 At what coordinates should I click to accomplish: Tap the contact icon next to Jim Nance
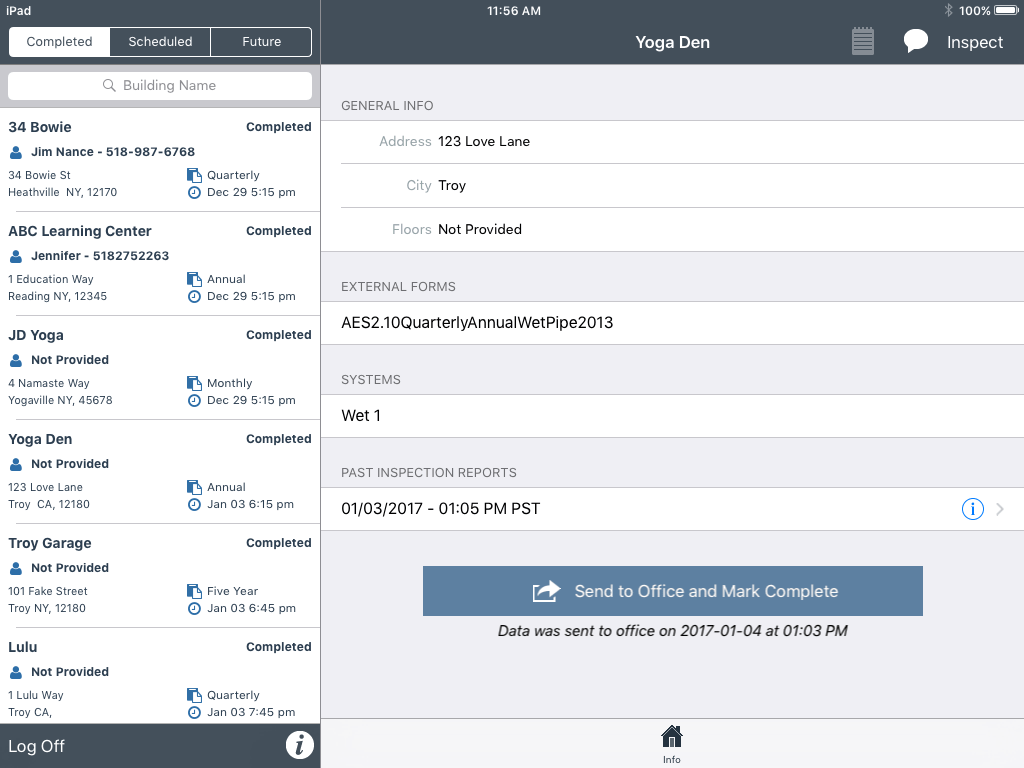pos(14,152)
